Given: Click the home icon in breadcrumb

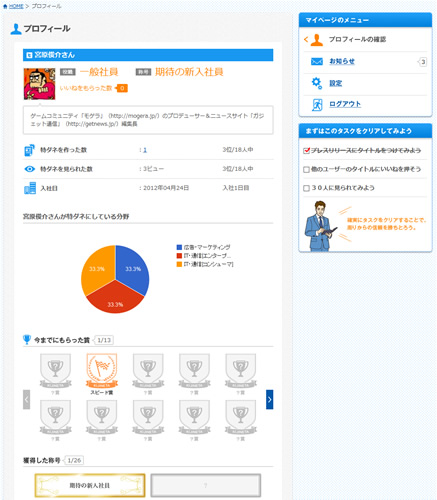Looking at the screenshot, I should pyautogui.click(x=5, y=6).
